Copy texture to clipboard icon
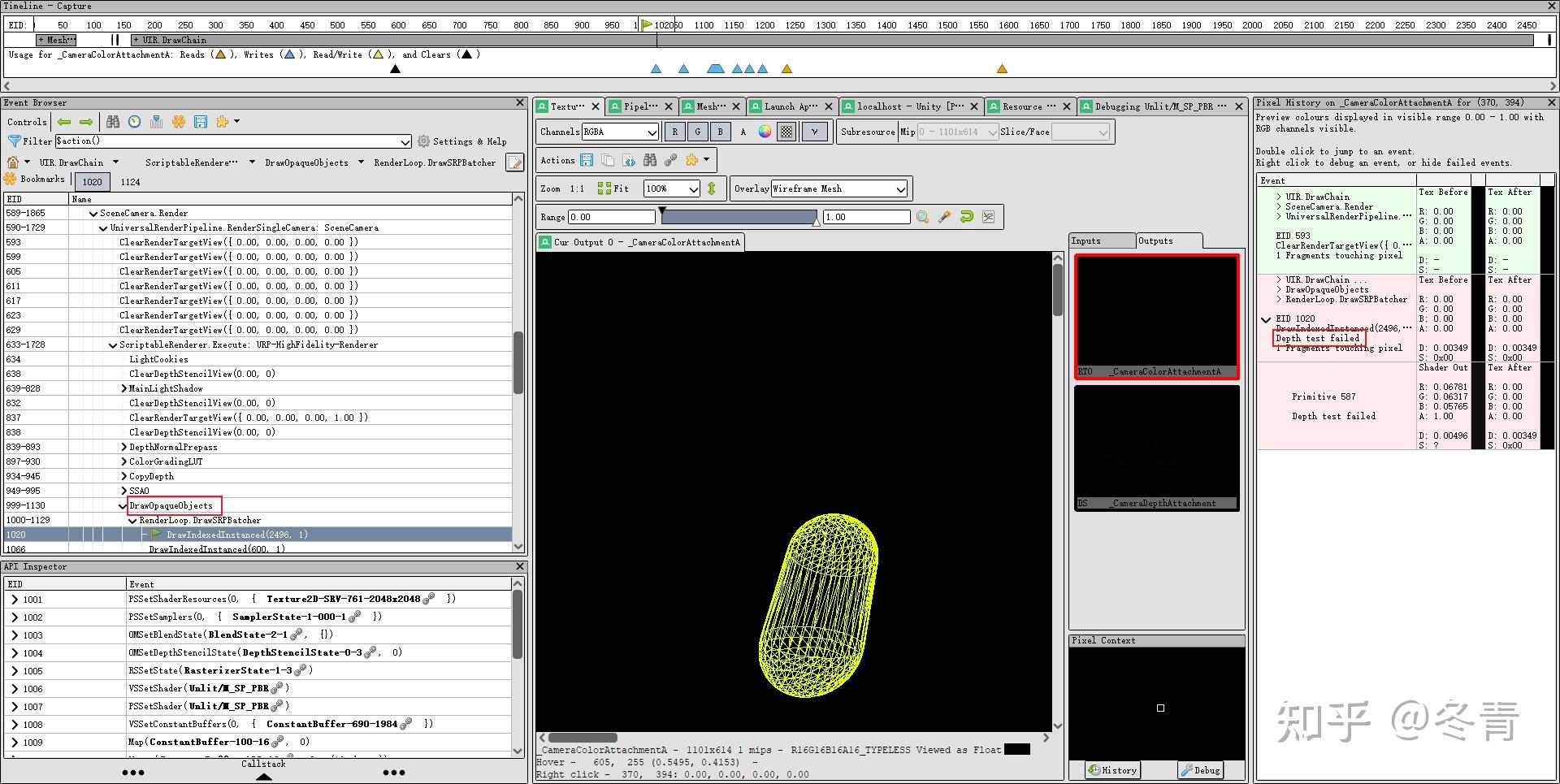This screenshot has height=784, width=1560. click(608, 160)
